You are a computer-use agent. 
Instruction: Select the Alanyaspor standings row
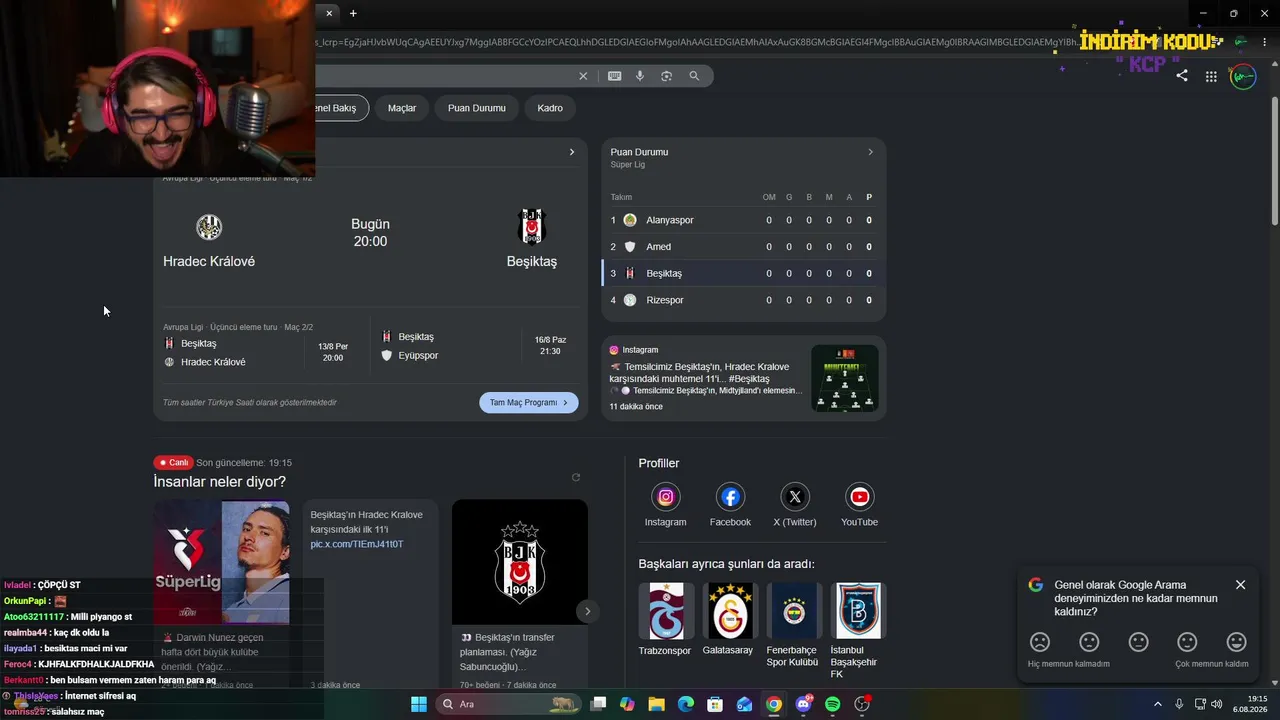click(x=744, y=220)
